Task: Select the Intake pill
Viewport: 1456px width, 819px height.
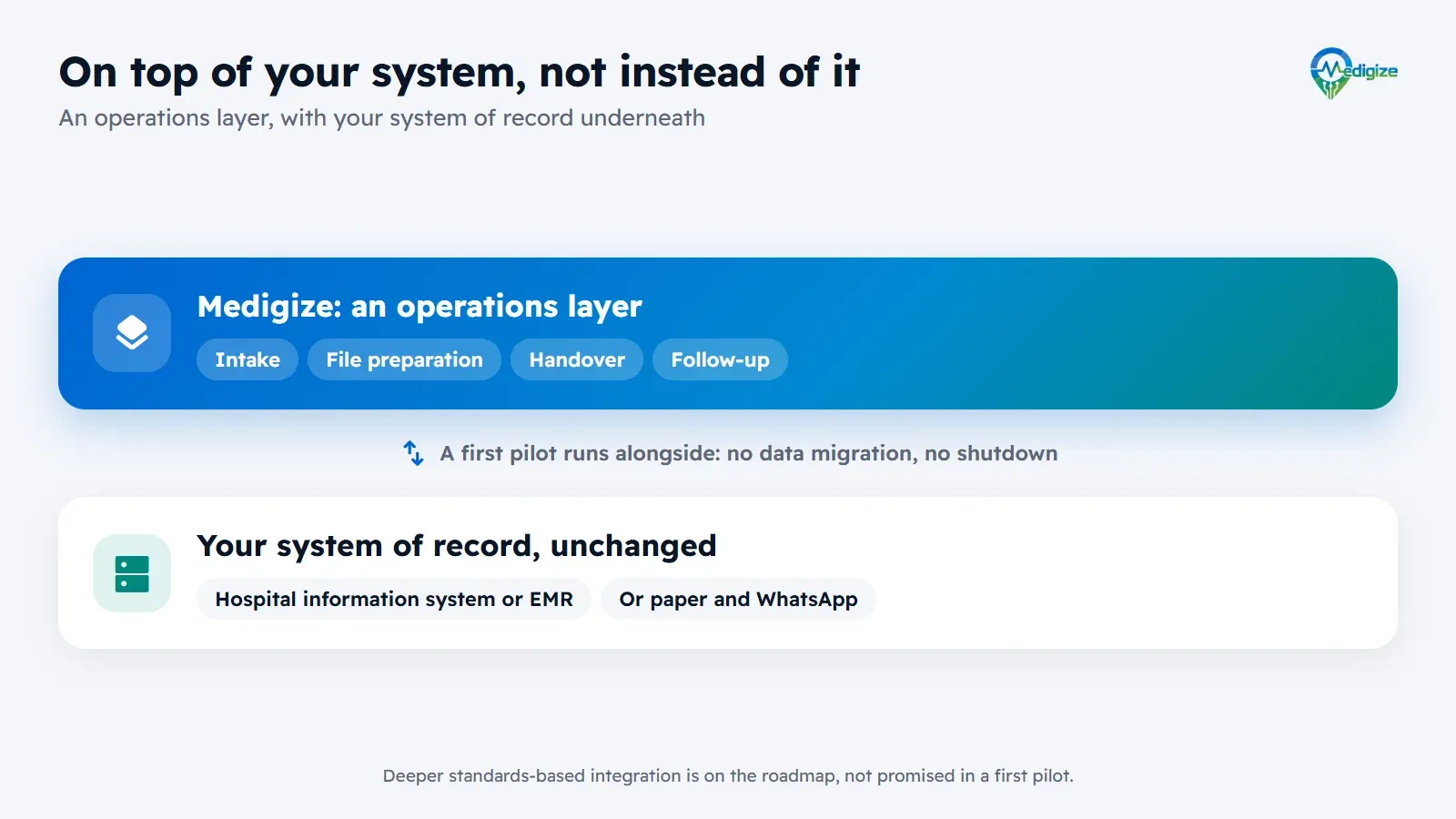Action: point(248,359)
